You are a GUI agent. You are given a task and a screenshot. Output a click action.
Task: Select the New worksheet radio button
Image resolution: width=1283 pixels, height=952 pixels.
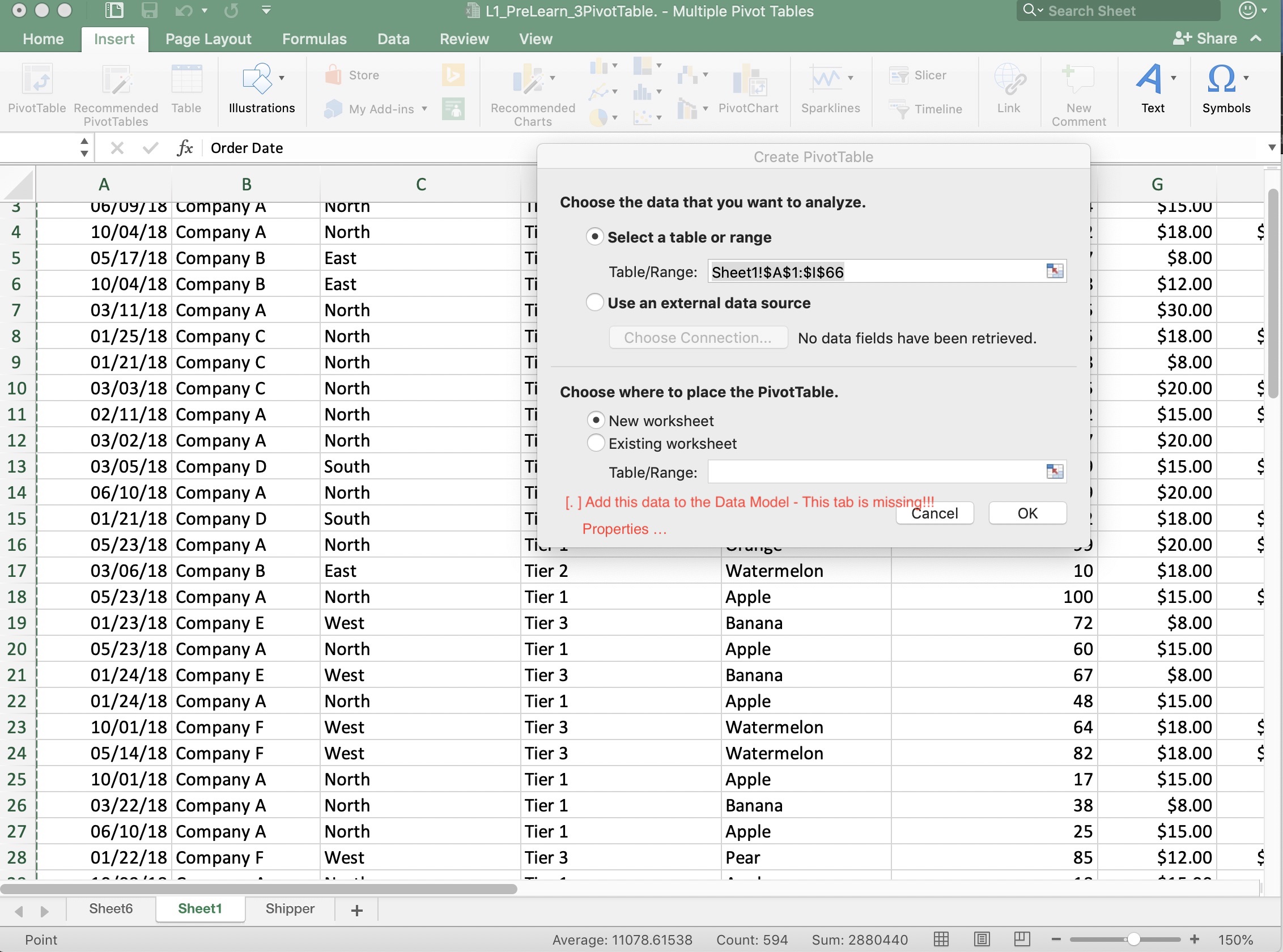(x=596, y=420)
